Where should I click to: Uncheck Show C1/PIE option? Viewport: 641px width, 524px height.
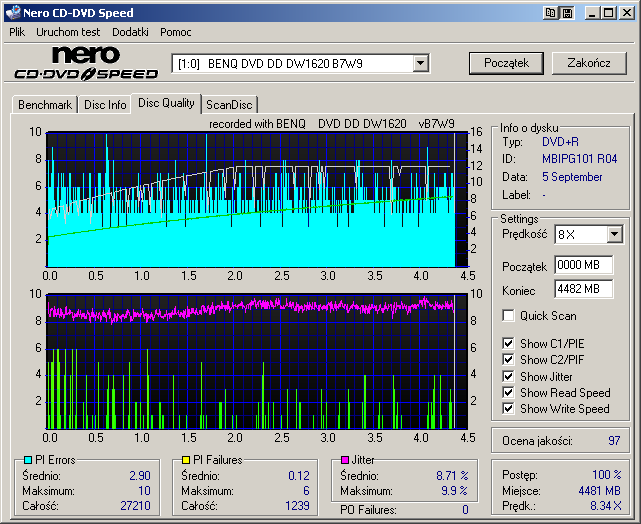(x=508, y=343)
